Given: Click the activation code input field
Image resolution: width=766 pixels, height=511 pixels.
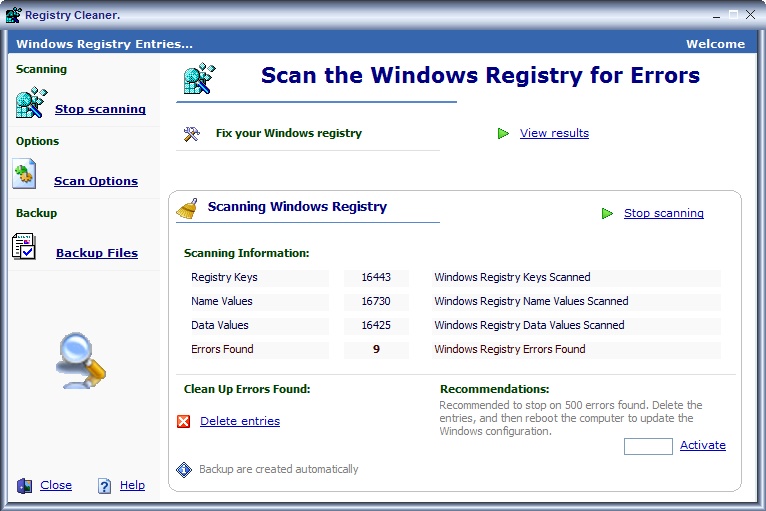Looking at the screenshot, I should coord(648,447).
